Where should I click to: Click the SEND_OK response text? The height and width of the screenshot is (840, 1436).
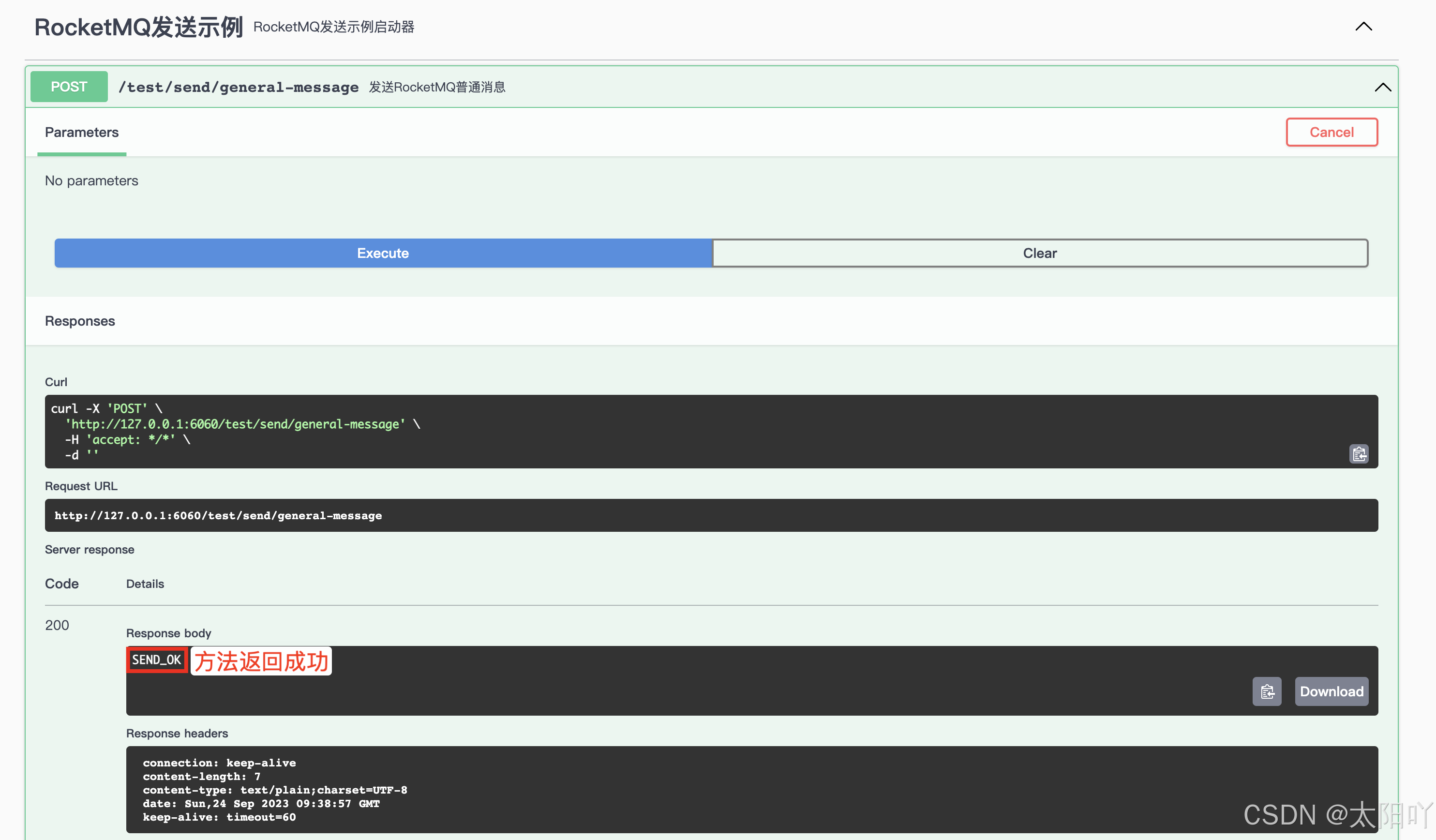156,660
